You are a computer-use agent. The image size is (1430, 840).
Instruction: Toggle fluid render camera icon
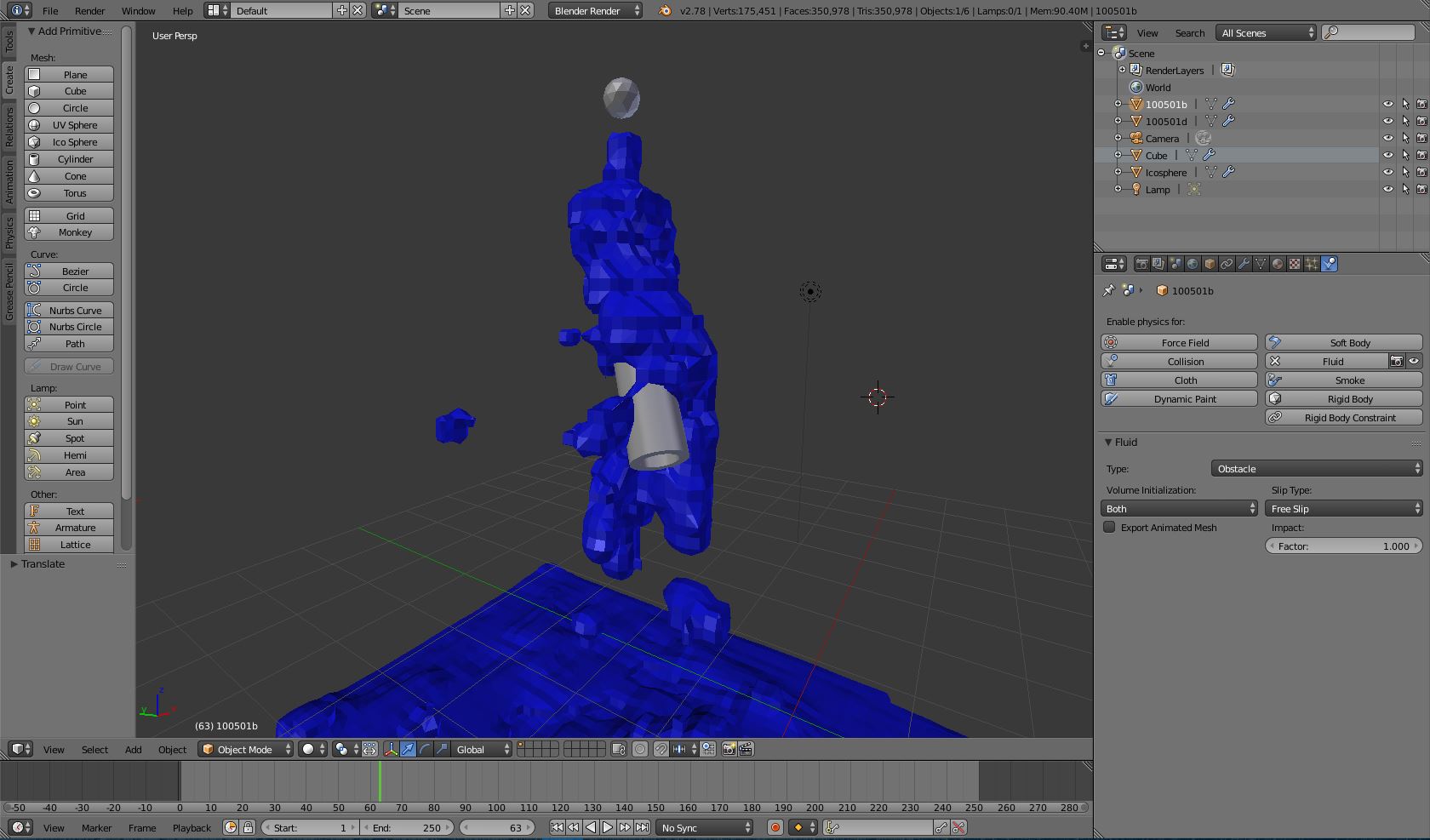[x=1396, y=361]
